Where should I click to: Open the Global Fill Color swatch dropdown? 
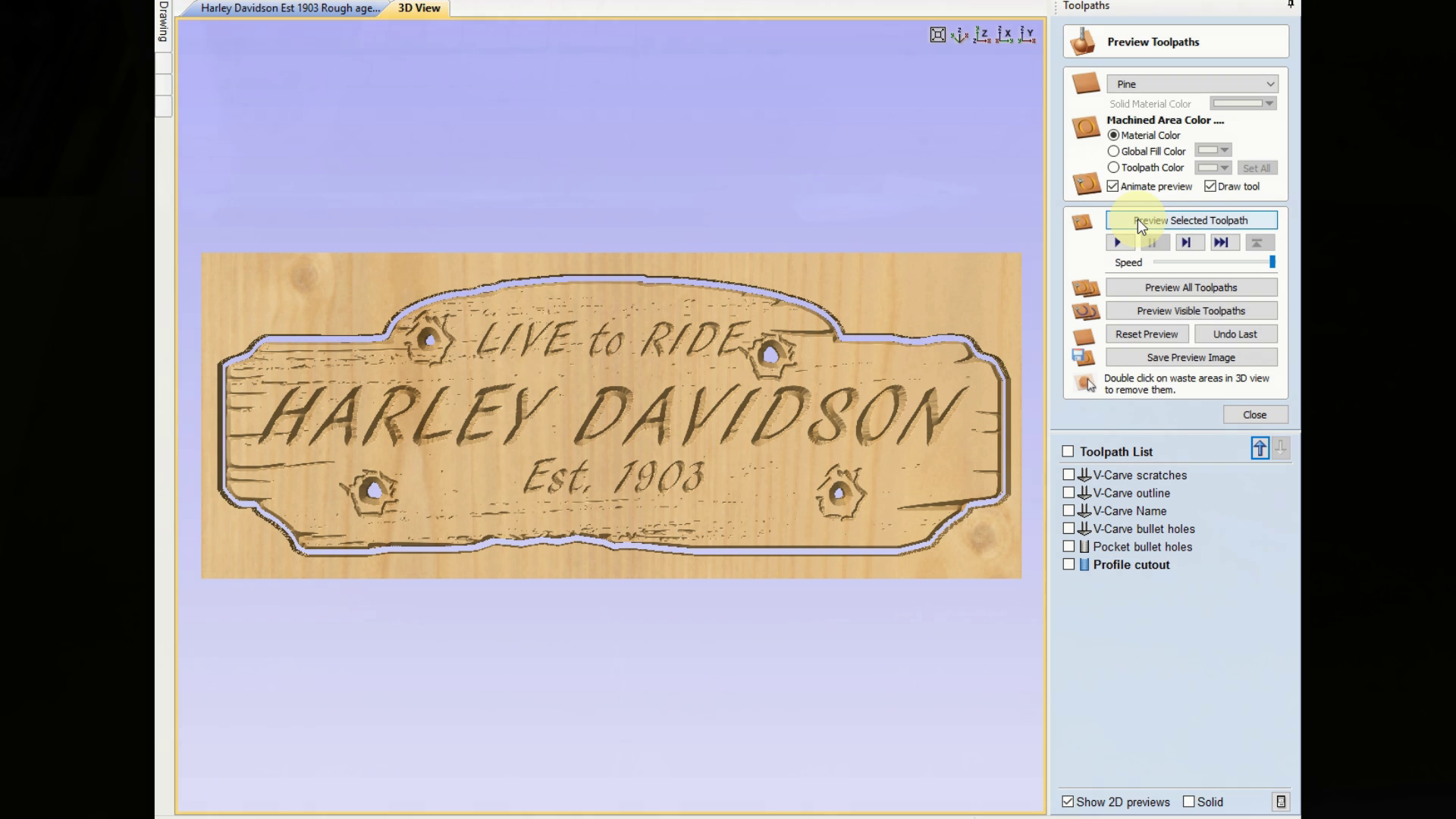(1213, 150)
